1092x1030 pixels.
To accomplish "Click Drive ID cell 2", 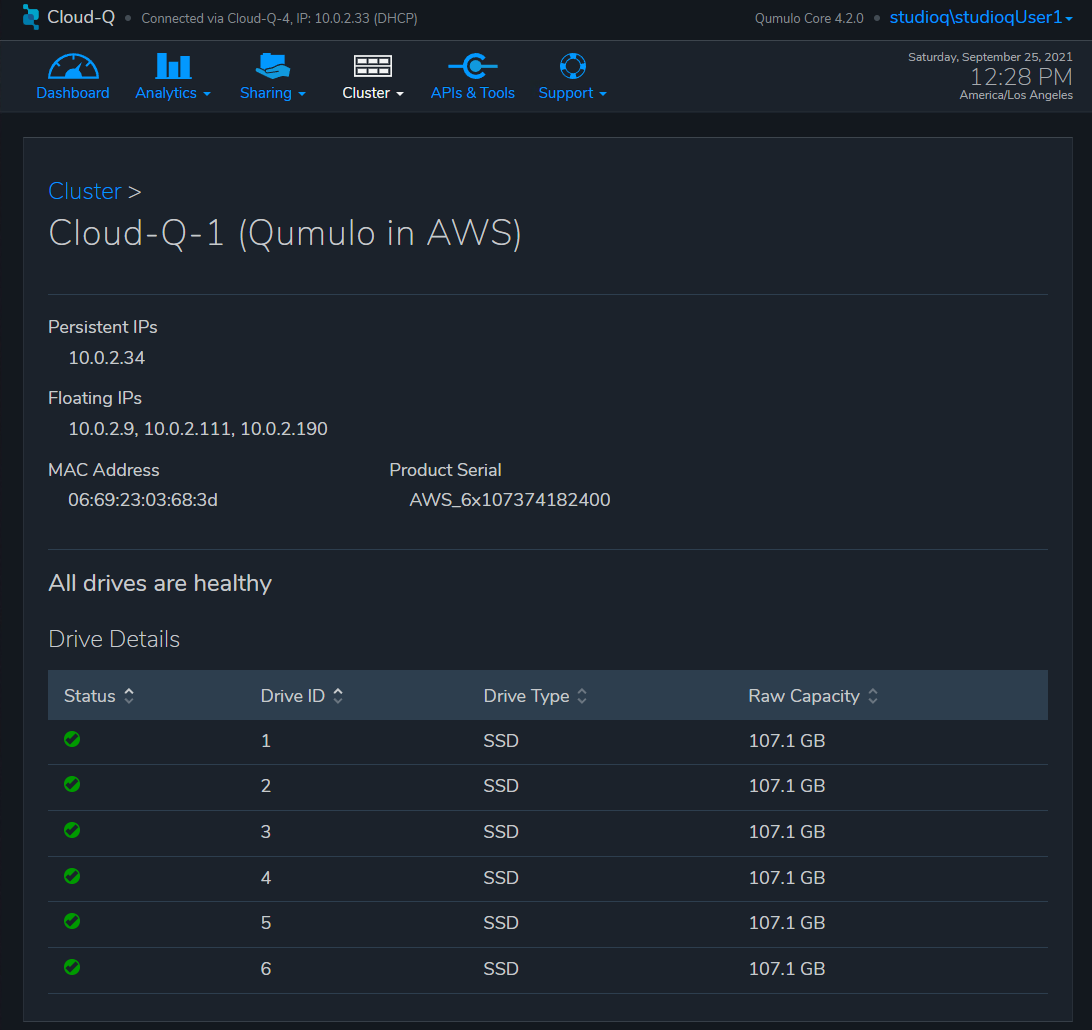I will click(265, 786).
